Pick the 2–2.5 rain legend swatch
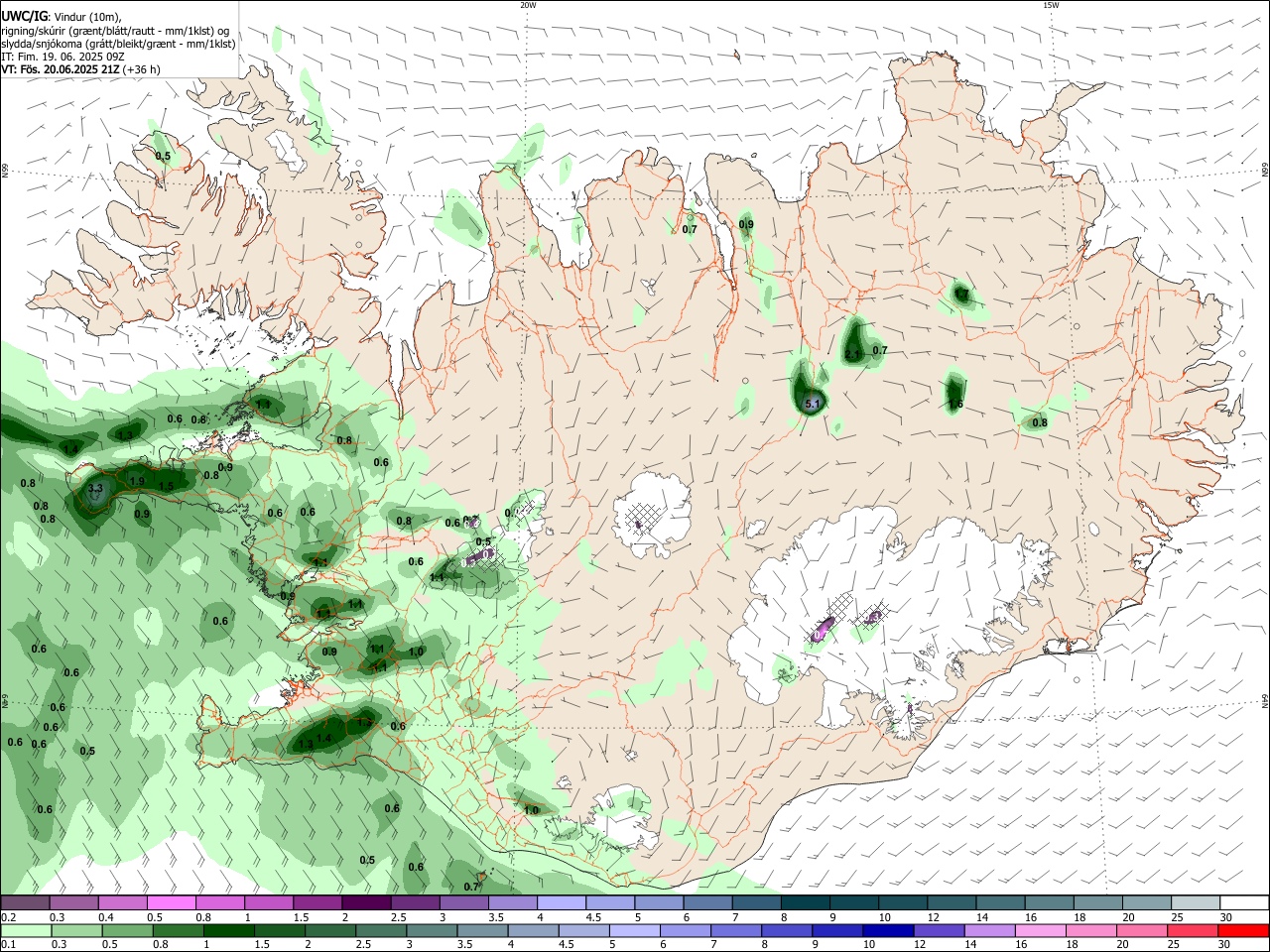1270x952 pixels. click(x=329, y=930)
